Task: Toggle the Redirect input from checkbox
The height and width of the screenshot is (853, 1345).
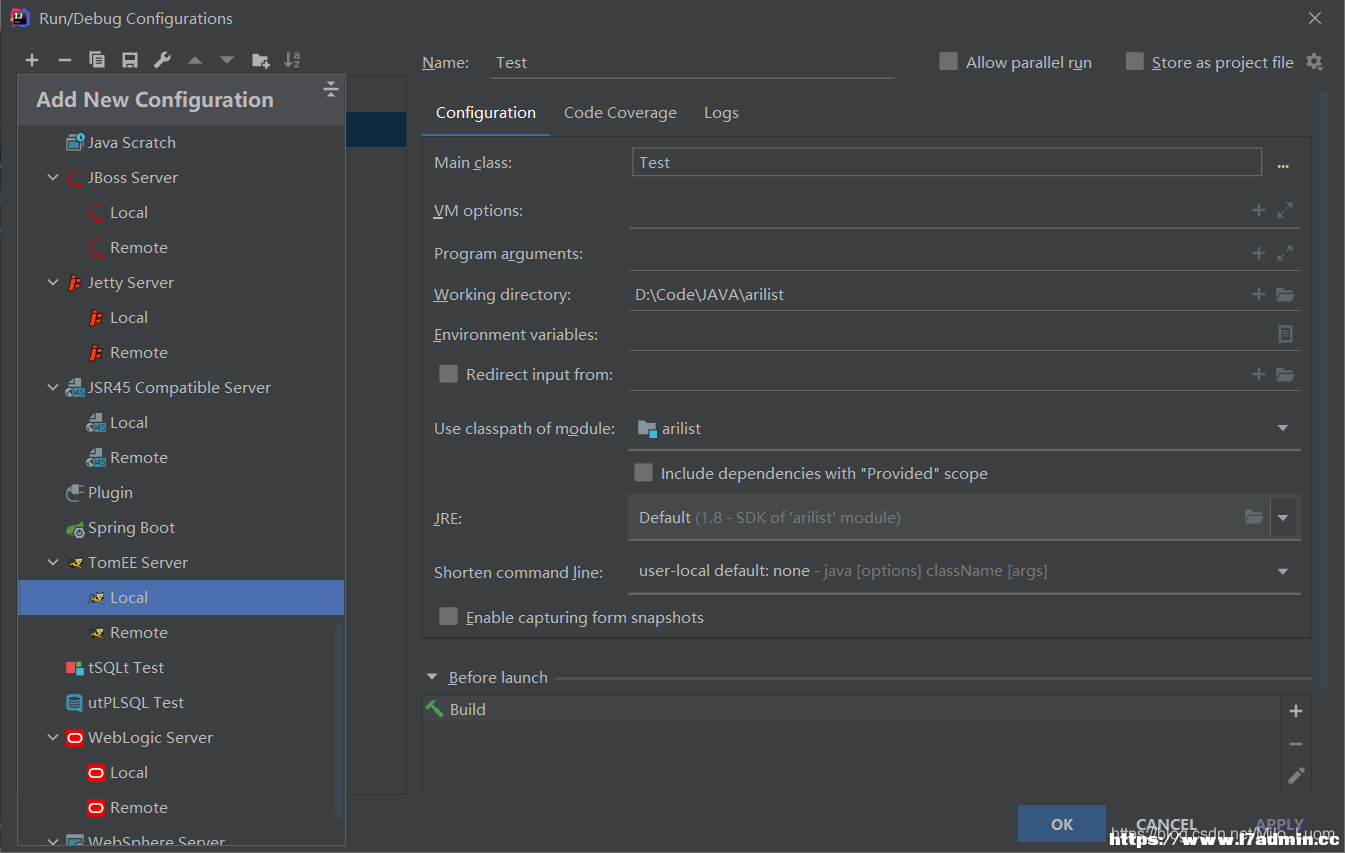Action: (x=448, y=374)
